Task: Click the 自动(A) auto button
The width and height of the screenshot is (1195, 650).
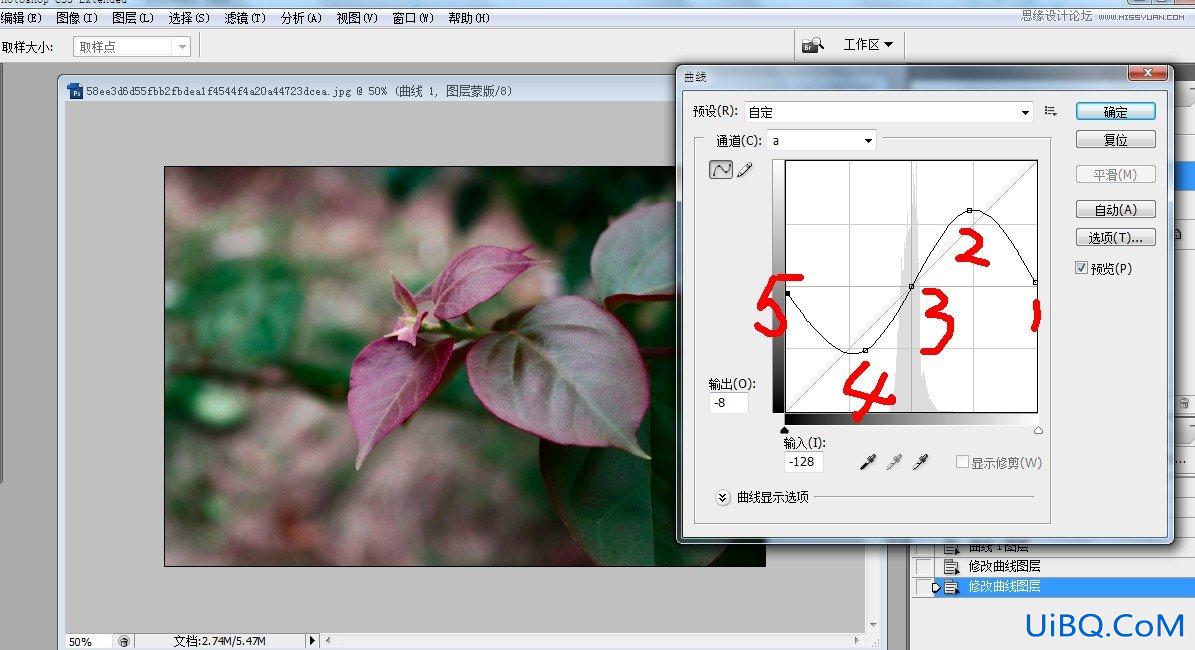Action: [x=1116, y=210]
